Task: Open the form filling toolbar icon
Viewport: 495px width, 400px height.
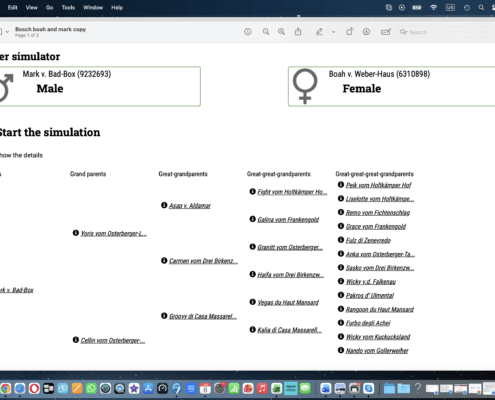Action: click(x=386, y=32)
